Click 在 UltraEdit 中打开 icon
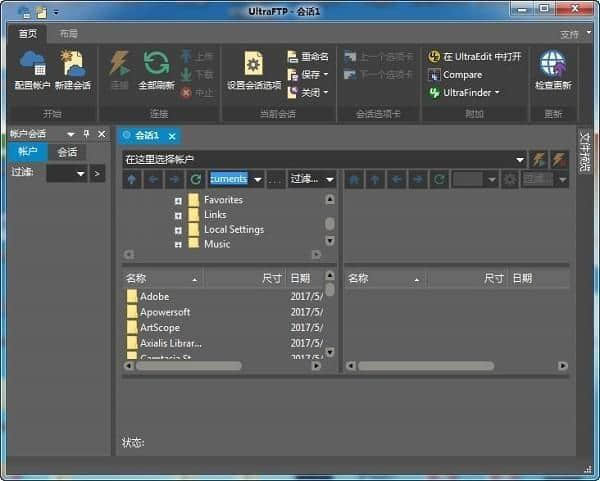Viewport: 600px width, 481px height. pyautogui.click(x=434, y=57)
